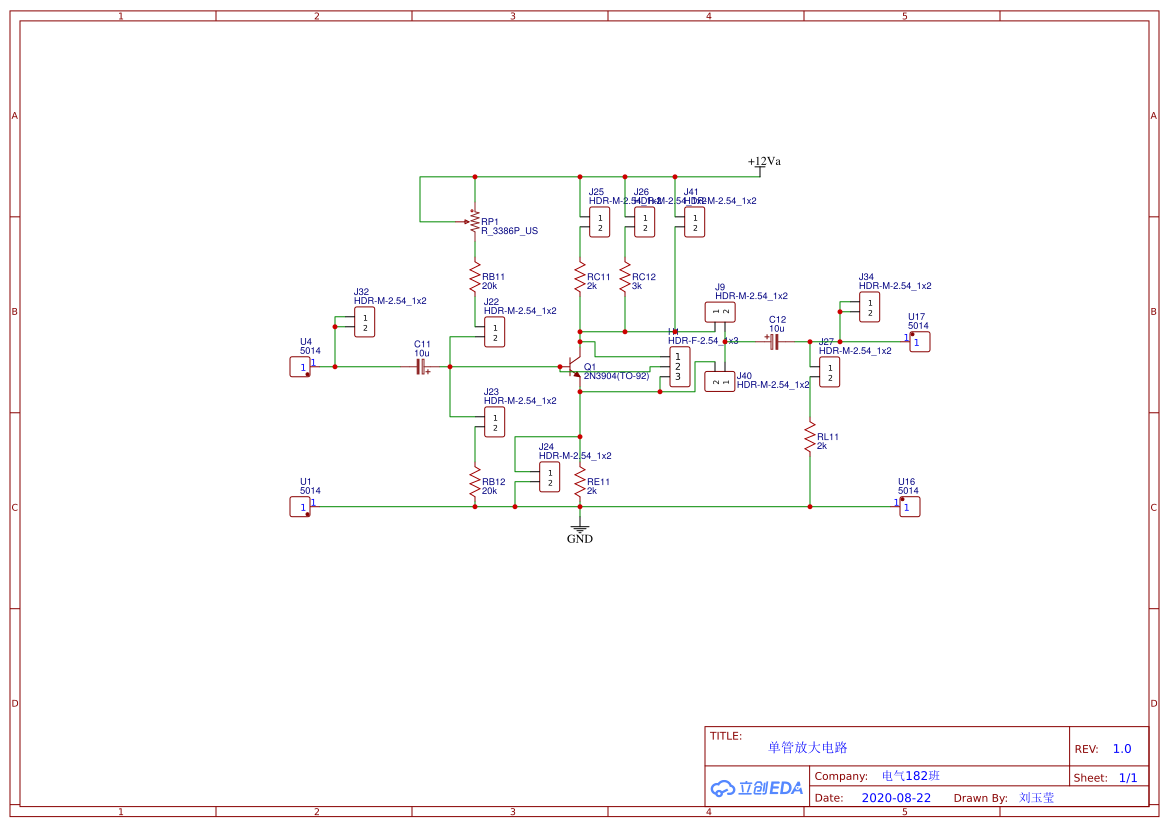Select the RC11 2k resistor symbol

click(x=580, y=277)
